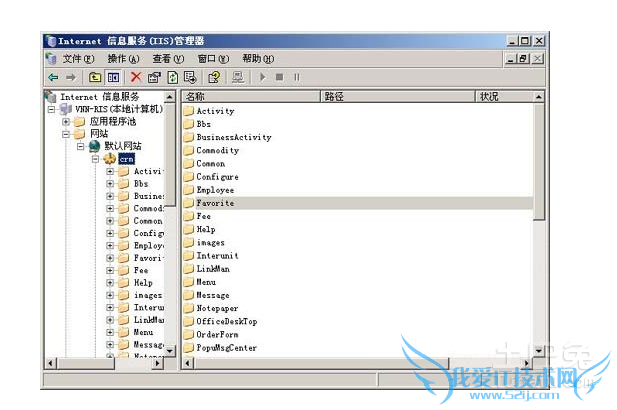Click the Refresh toolbar icon

[x=173, y=77]
